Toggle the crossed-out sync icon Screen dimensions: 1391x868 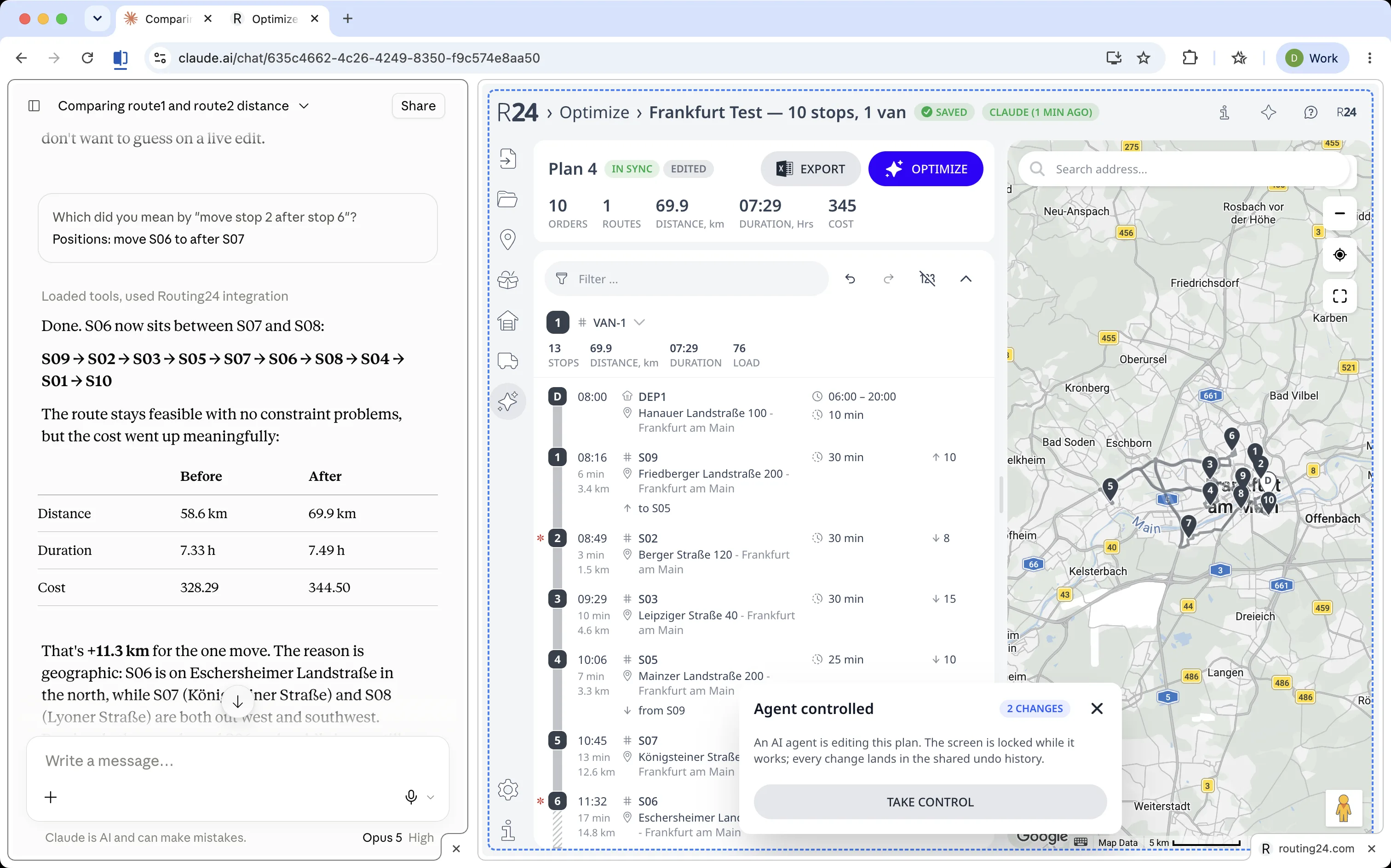[x=927, y=279]
